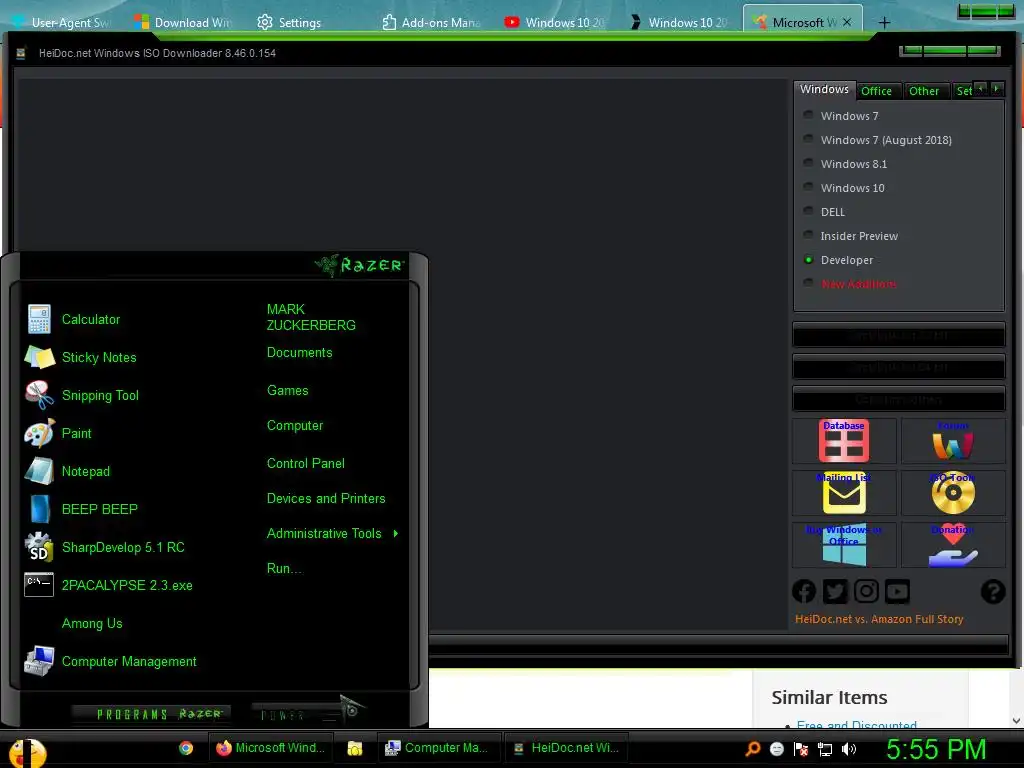
Task: Open MARK ZUCKERBERG user folder
Action: [x=311, y=317]
